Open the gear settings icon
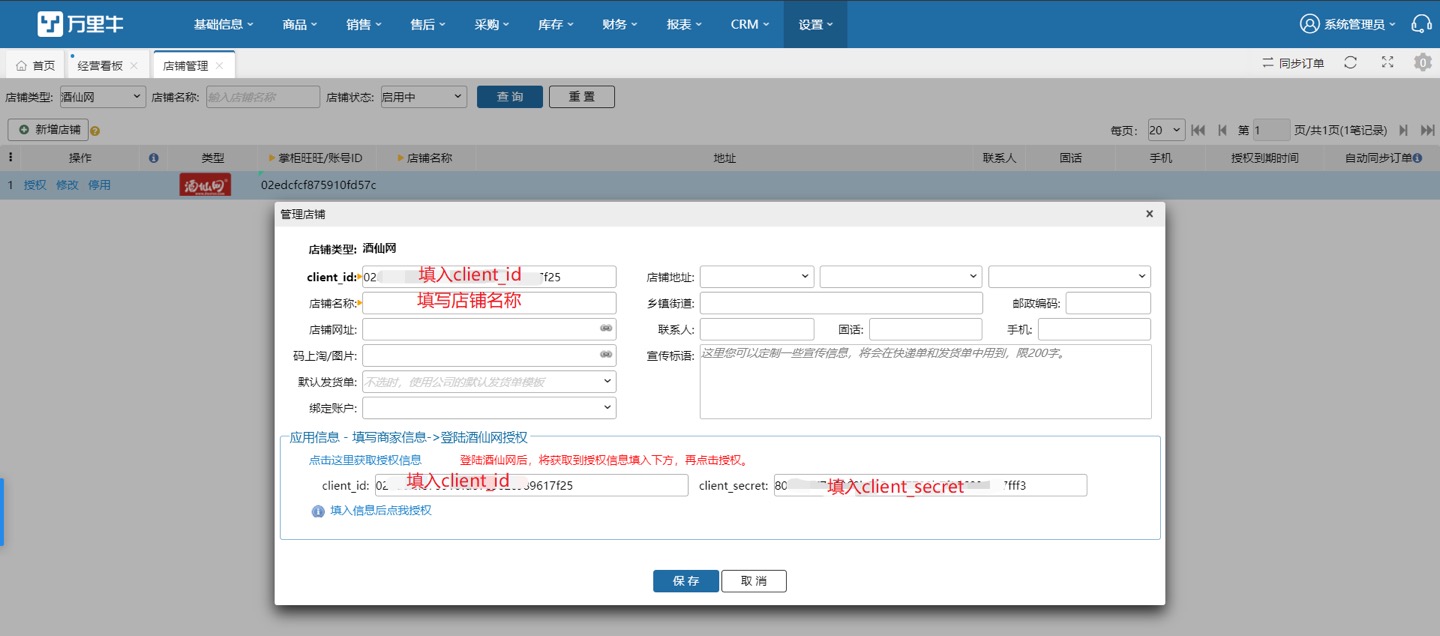This screenshot has width=1440, height=636. click(x=1422, y=62)
